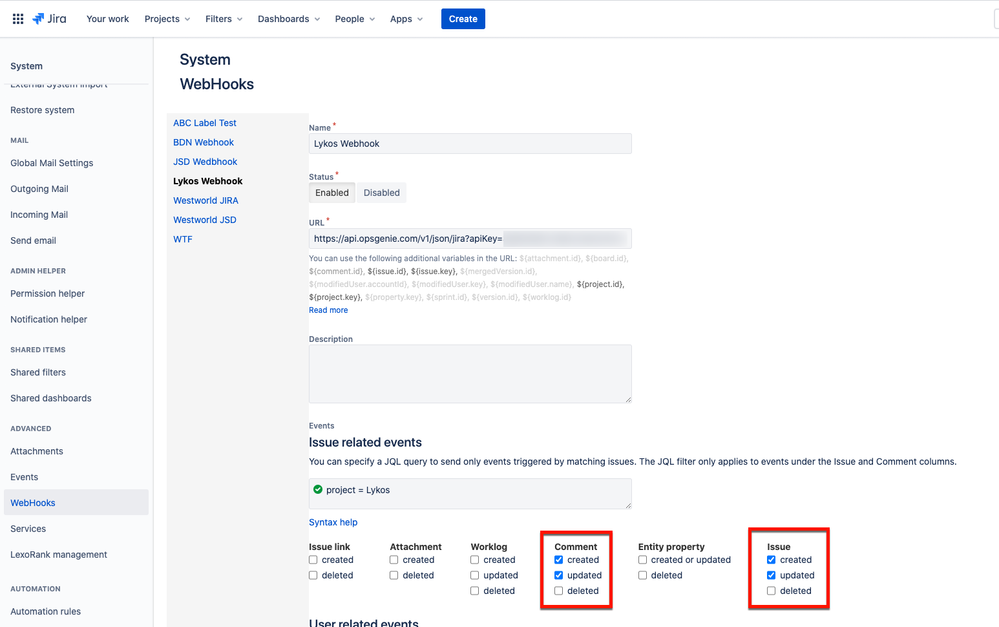Open Services in sidebar
Viewport: 999px width, 627px height.
[x=28, y=529]
